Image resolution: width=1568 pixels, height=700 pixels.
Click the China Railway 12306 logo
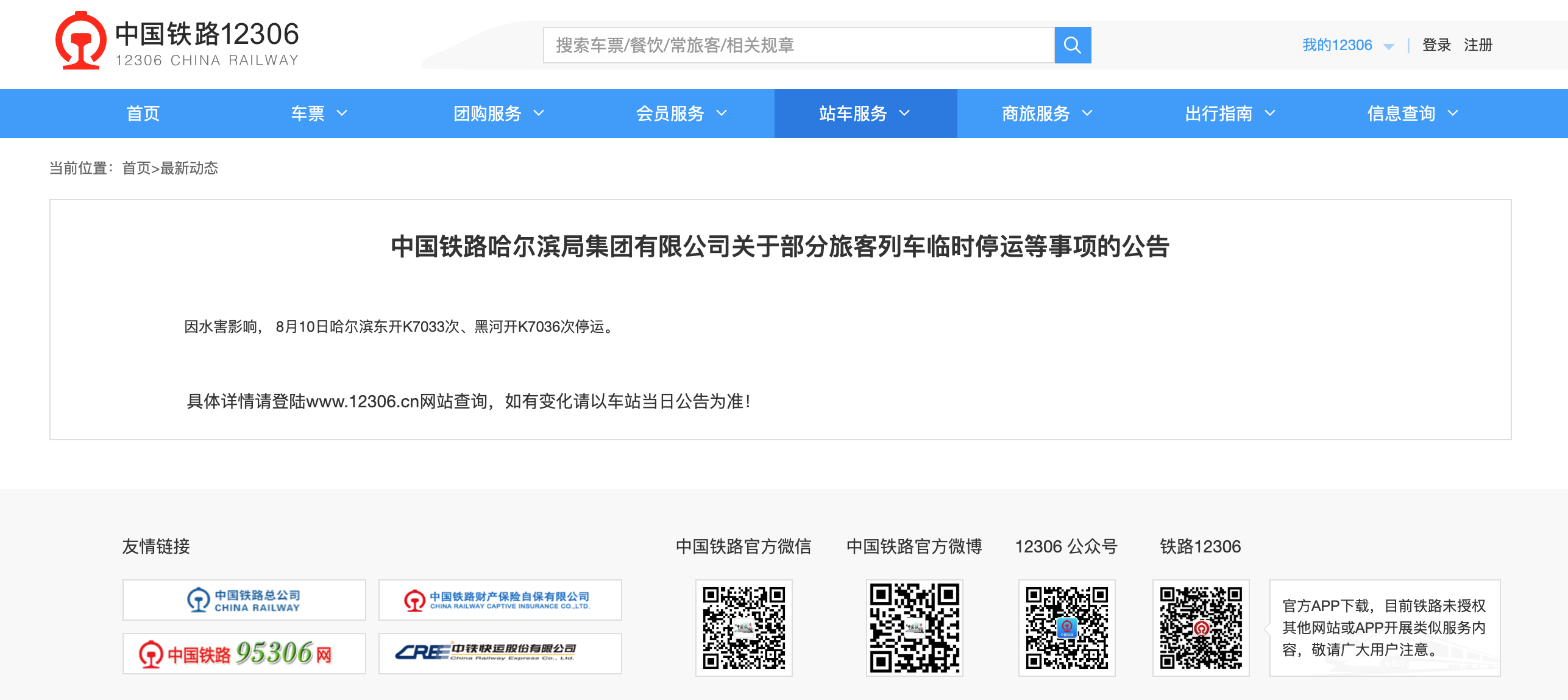pyautogui.click(x=177, y=41)
